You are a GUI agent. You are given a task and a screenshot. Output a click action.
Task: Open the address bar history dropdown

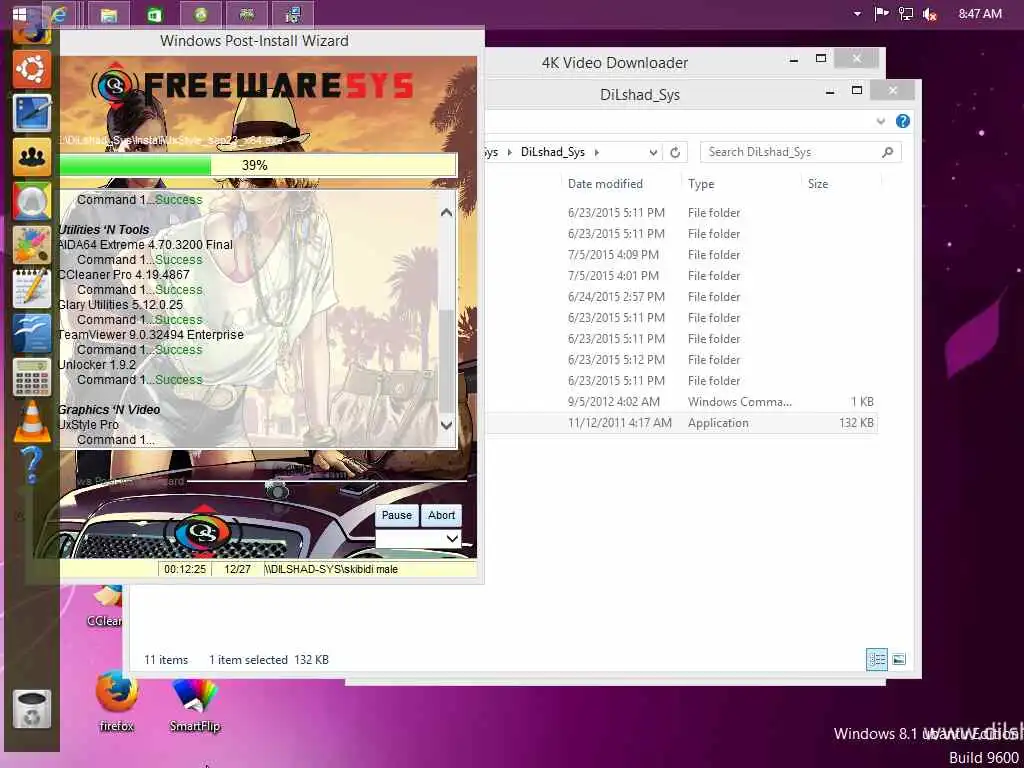click(653, 152)
